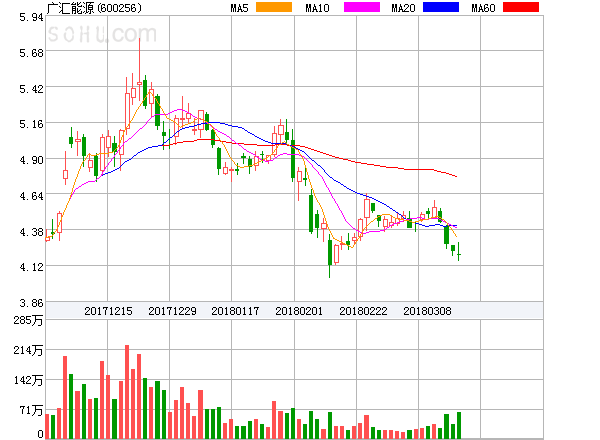Screen dimensions: 600x440
Task: Click the 20180222 date label
Action: [x=363, y=311]
